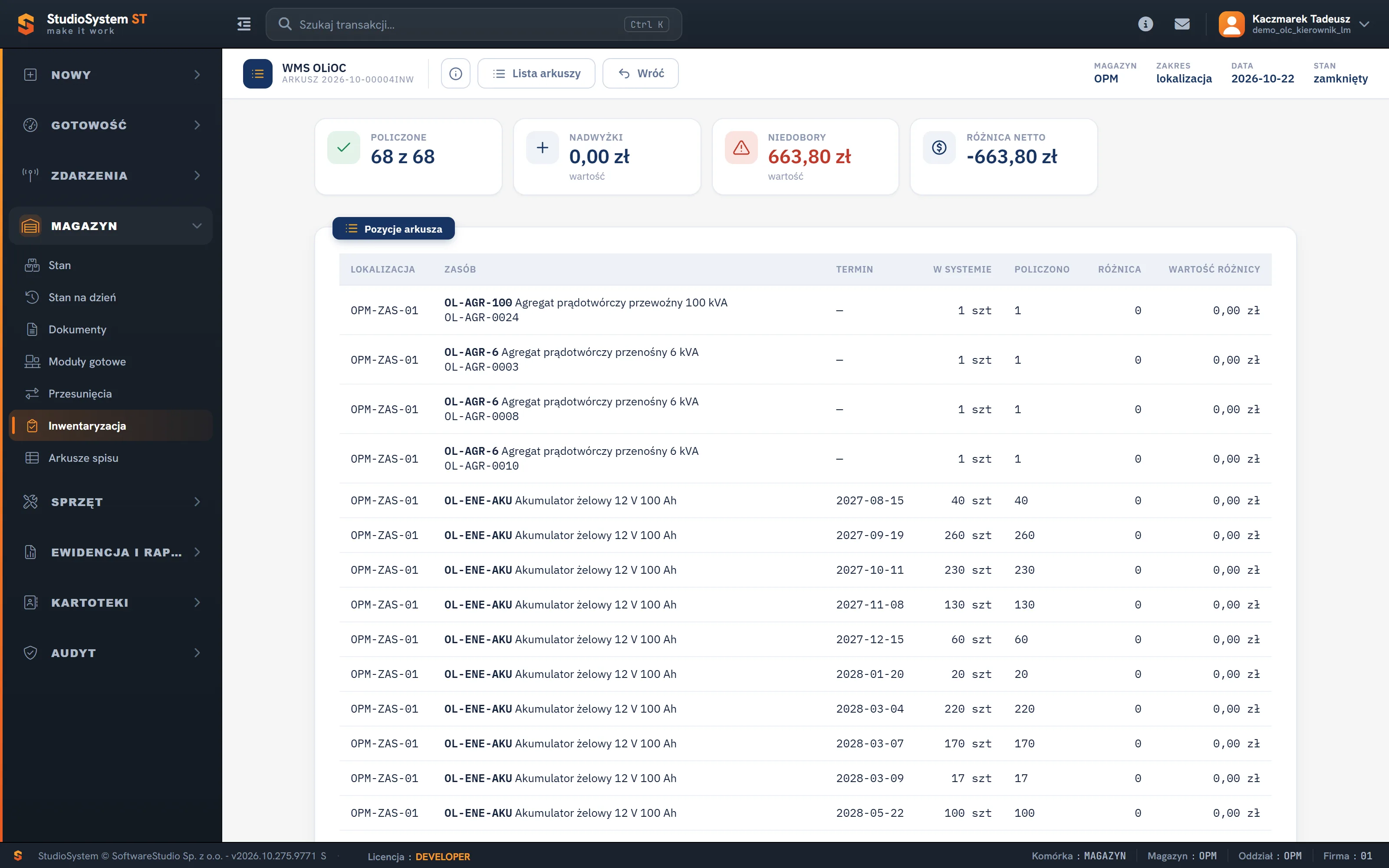The width and height of the screenshot is (1389, 868).
Task: Click the Nadwyżki plus icon
Action: coord(543,148)
